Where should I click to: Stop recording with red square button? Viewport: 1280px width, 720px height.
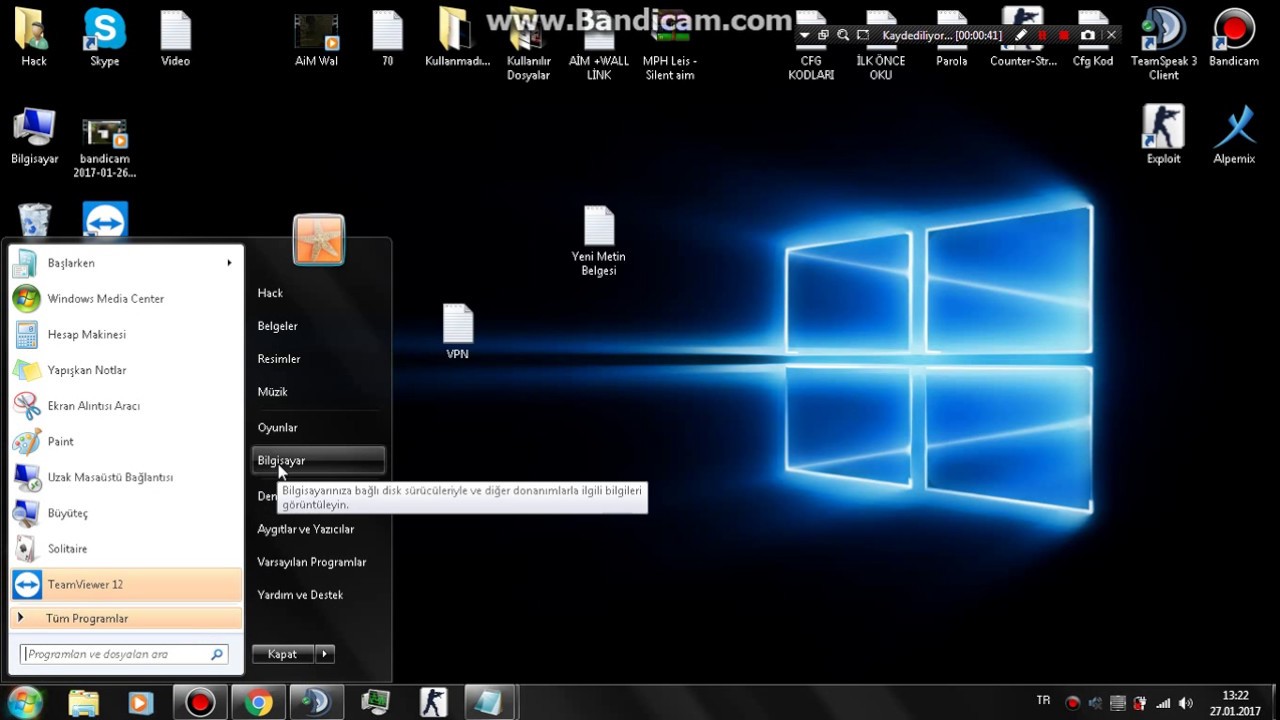tap(1064, 35)
